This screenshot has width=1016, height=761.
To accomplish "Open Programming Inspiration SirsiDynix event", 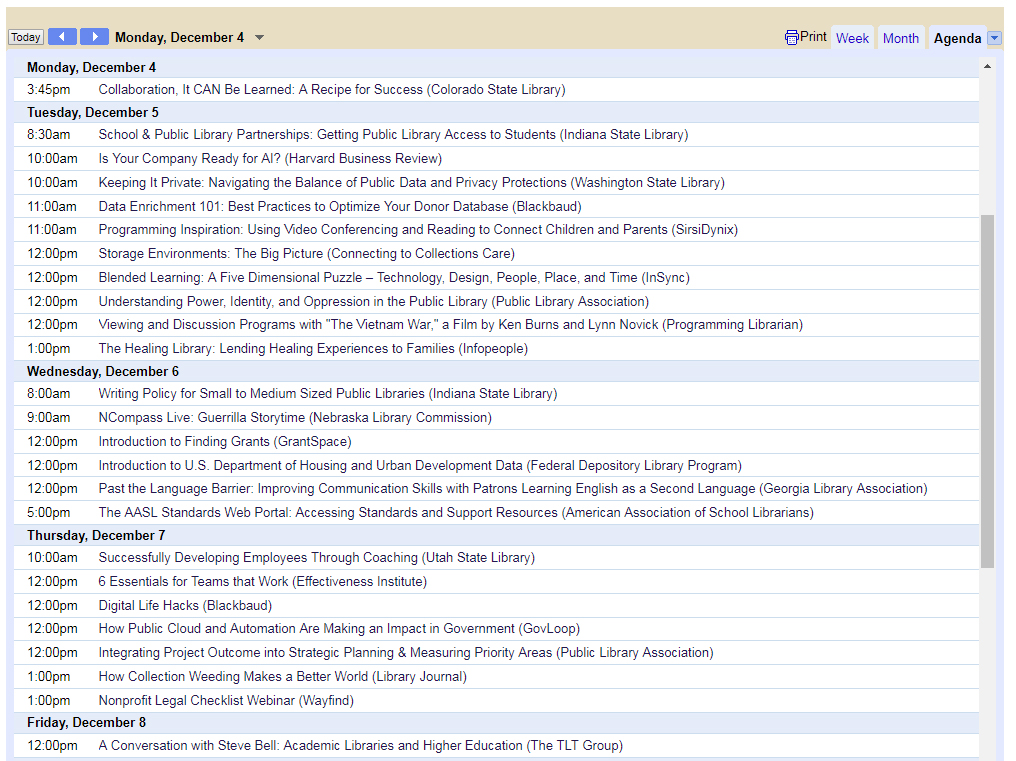I will coord(418,230).
